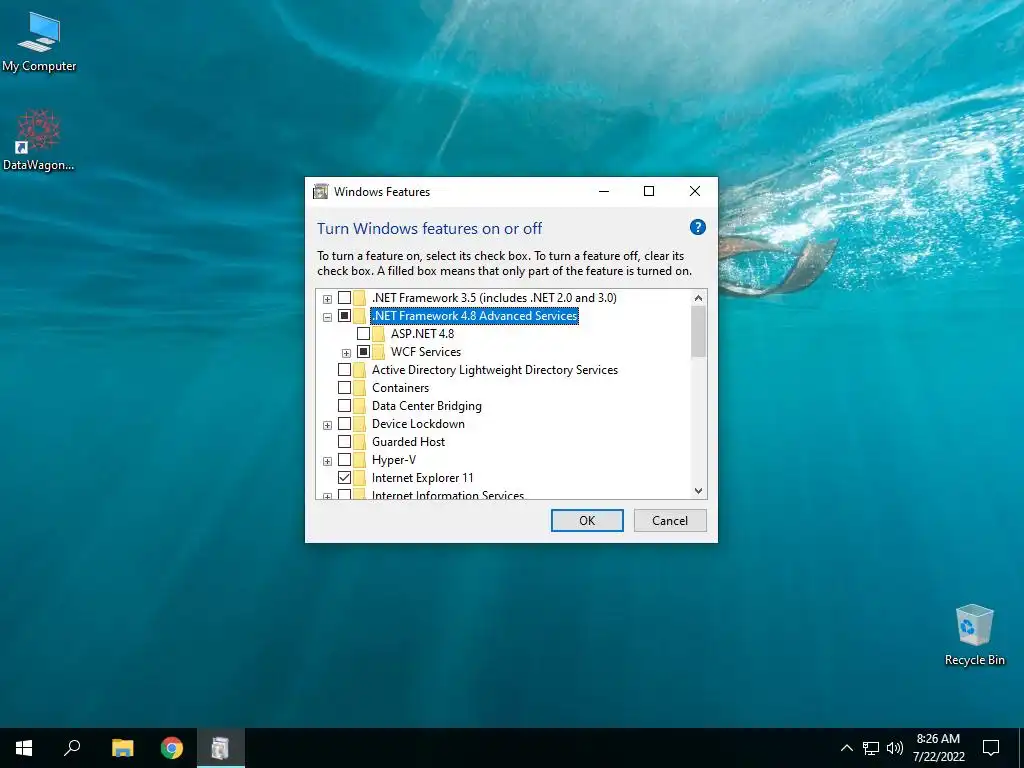Expand the .NET Framework 3.5 node
1024x768 pixels.
(x=327, y=299)
